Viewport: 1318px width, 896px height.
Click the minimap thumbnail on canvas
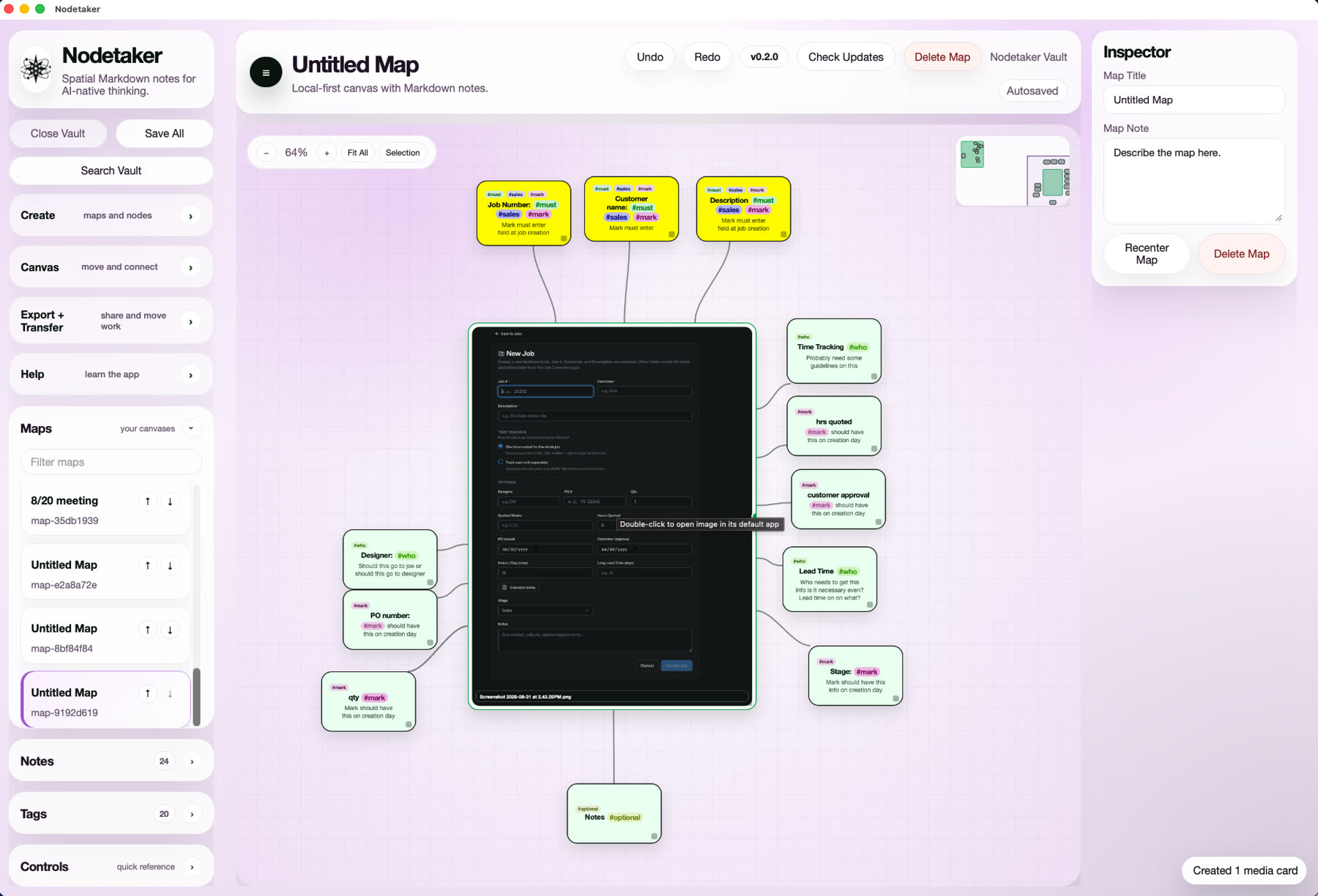[1013, 171]
